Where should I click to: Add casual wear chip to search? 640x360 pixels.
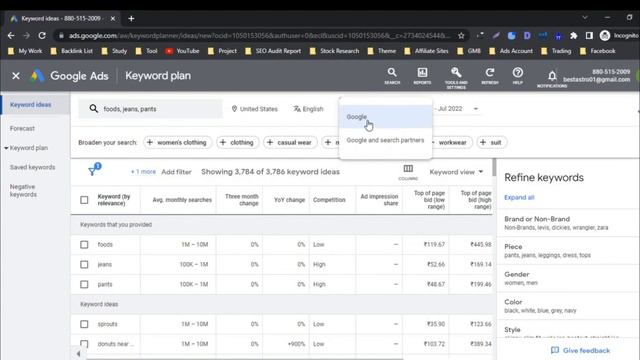[x=290, y=142]
